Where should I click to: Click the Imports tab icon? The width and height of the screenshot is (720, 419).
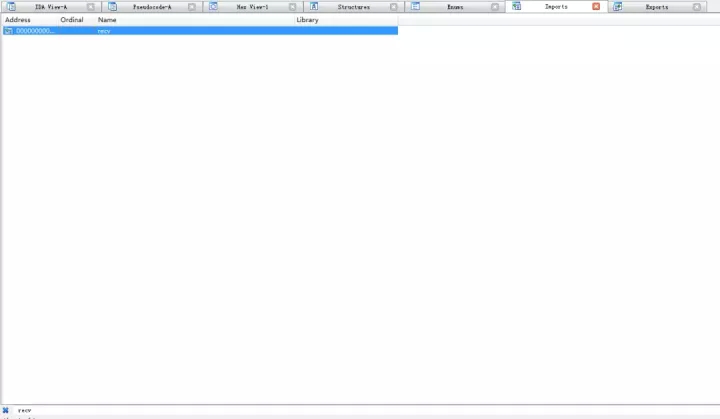pos(516,7)
